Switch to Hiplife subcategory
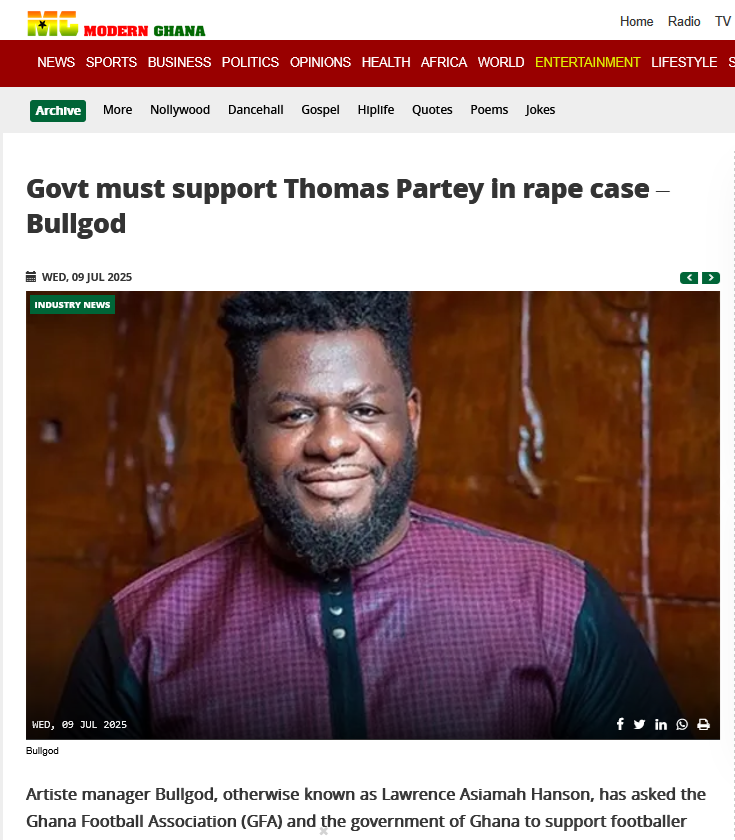Viewport: 735px width, 840px height. [376, 110]
